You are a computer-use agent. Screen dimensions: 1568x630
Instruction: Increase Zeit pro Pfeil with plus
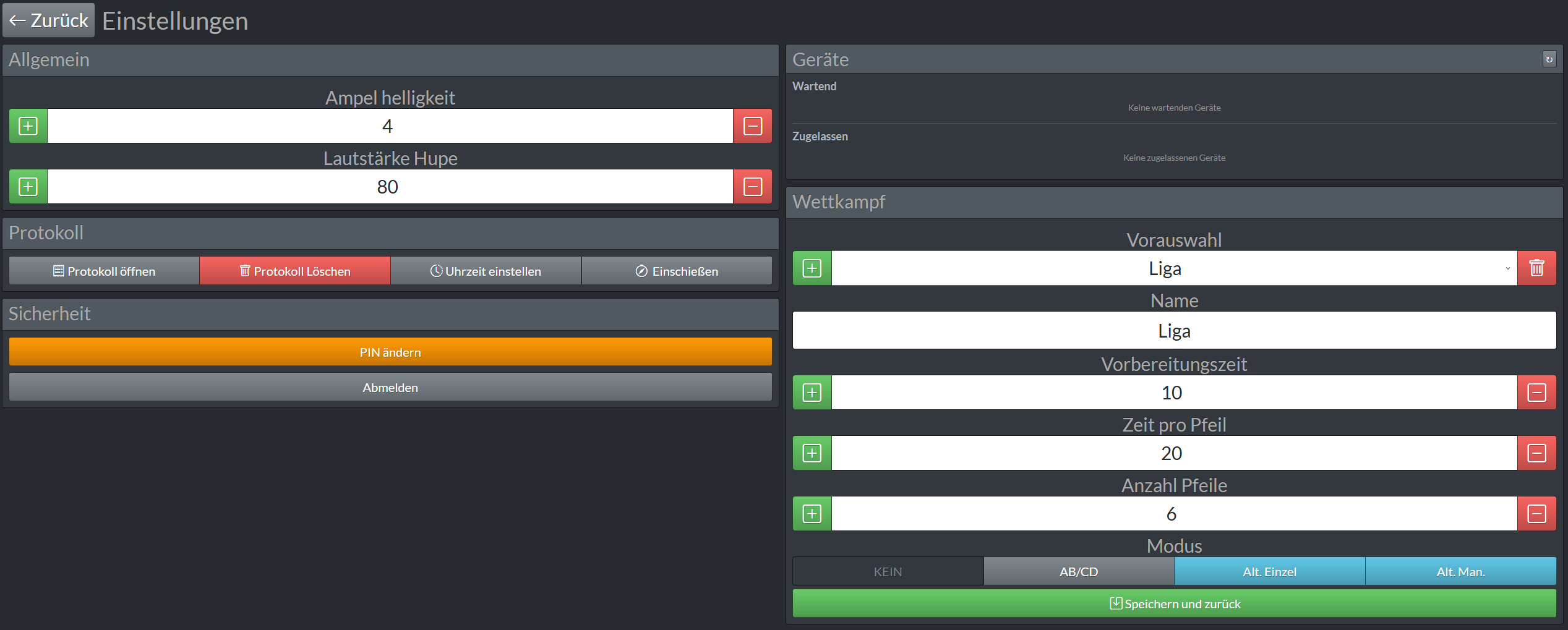pyautogui.click(x=812, y=453)
